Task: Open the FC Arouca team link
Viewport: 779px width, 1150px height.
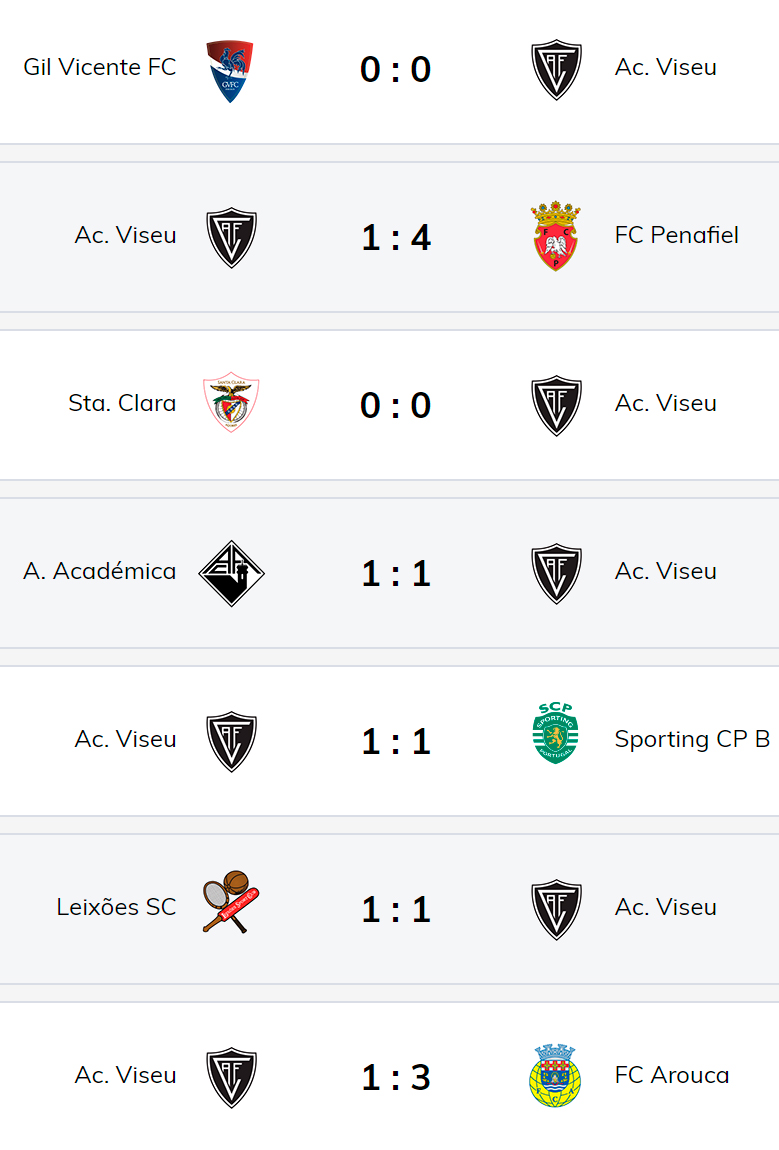Action: (671, 1076)
